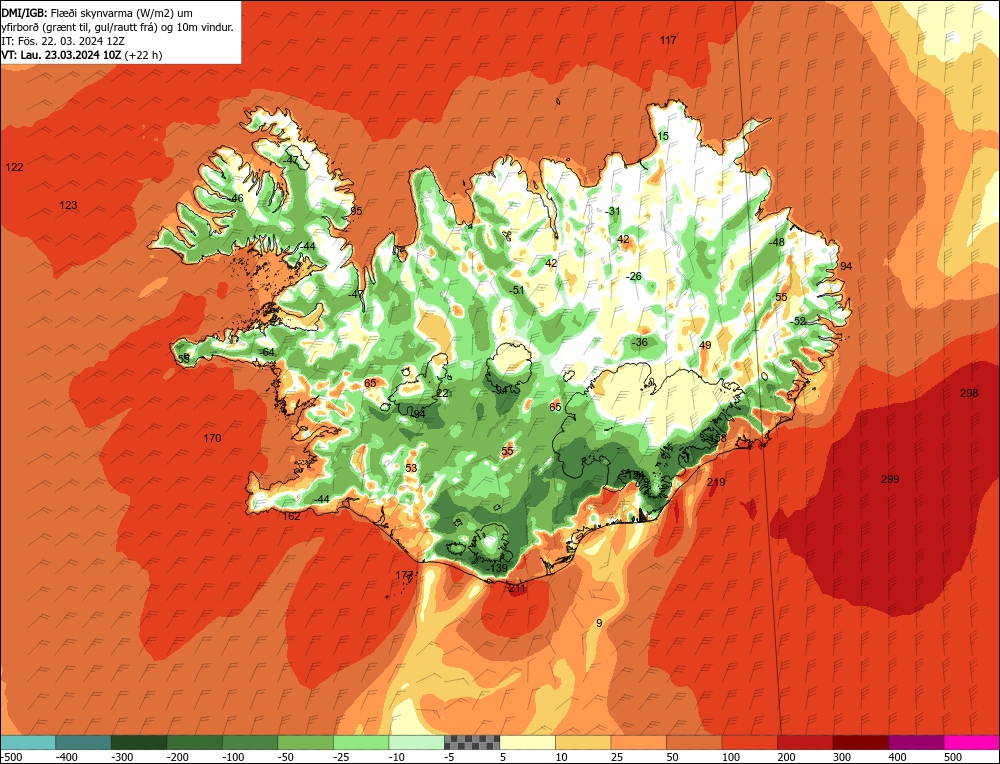The image size is (1000, 764).
Task: Click the 15 value in the northeast
Action: [663, 136]
